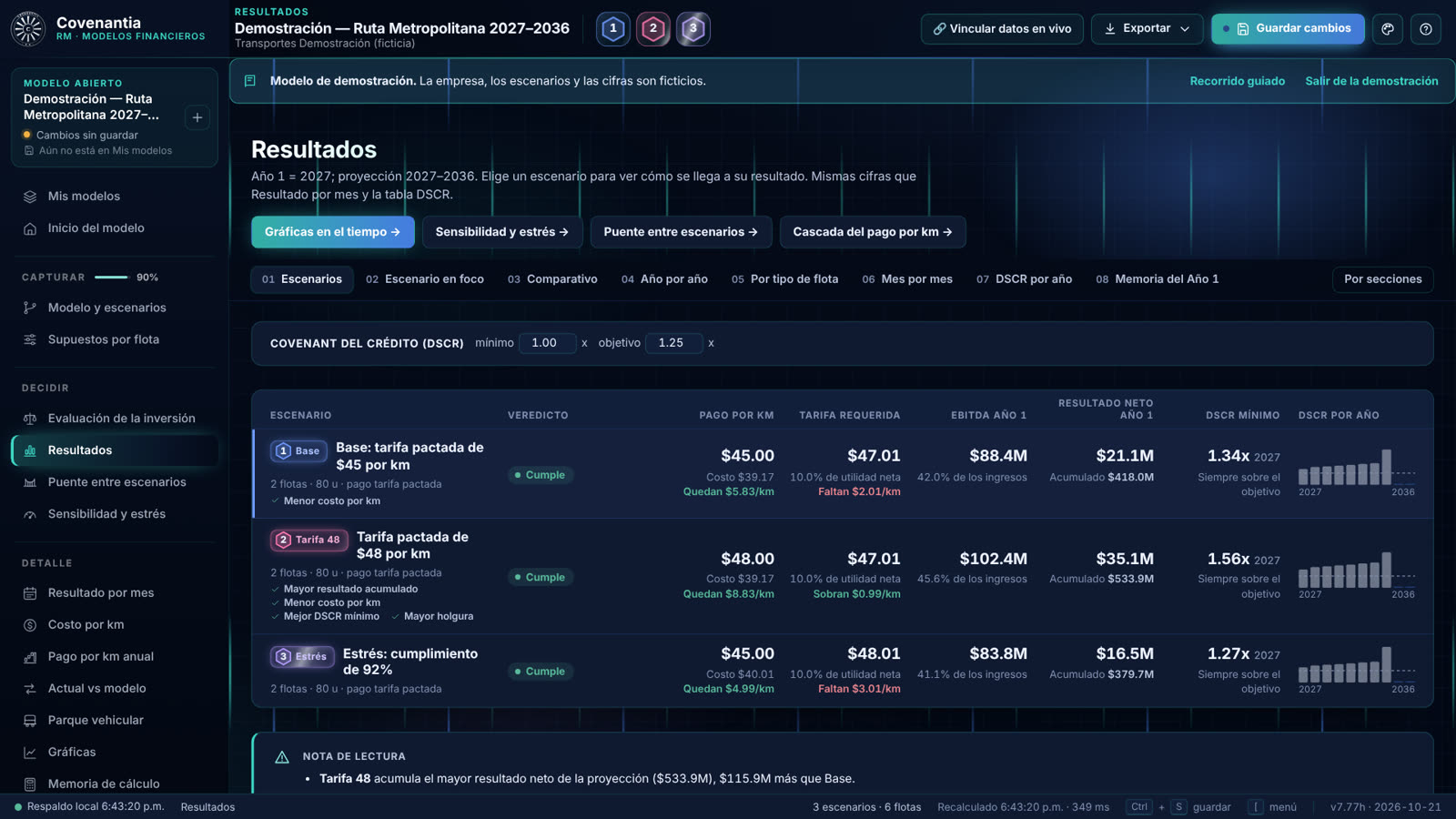1456x819 pixels.
Task: Open Pago por km anual
Action: pos(115,657)
